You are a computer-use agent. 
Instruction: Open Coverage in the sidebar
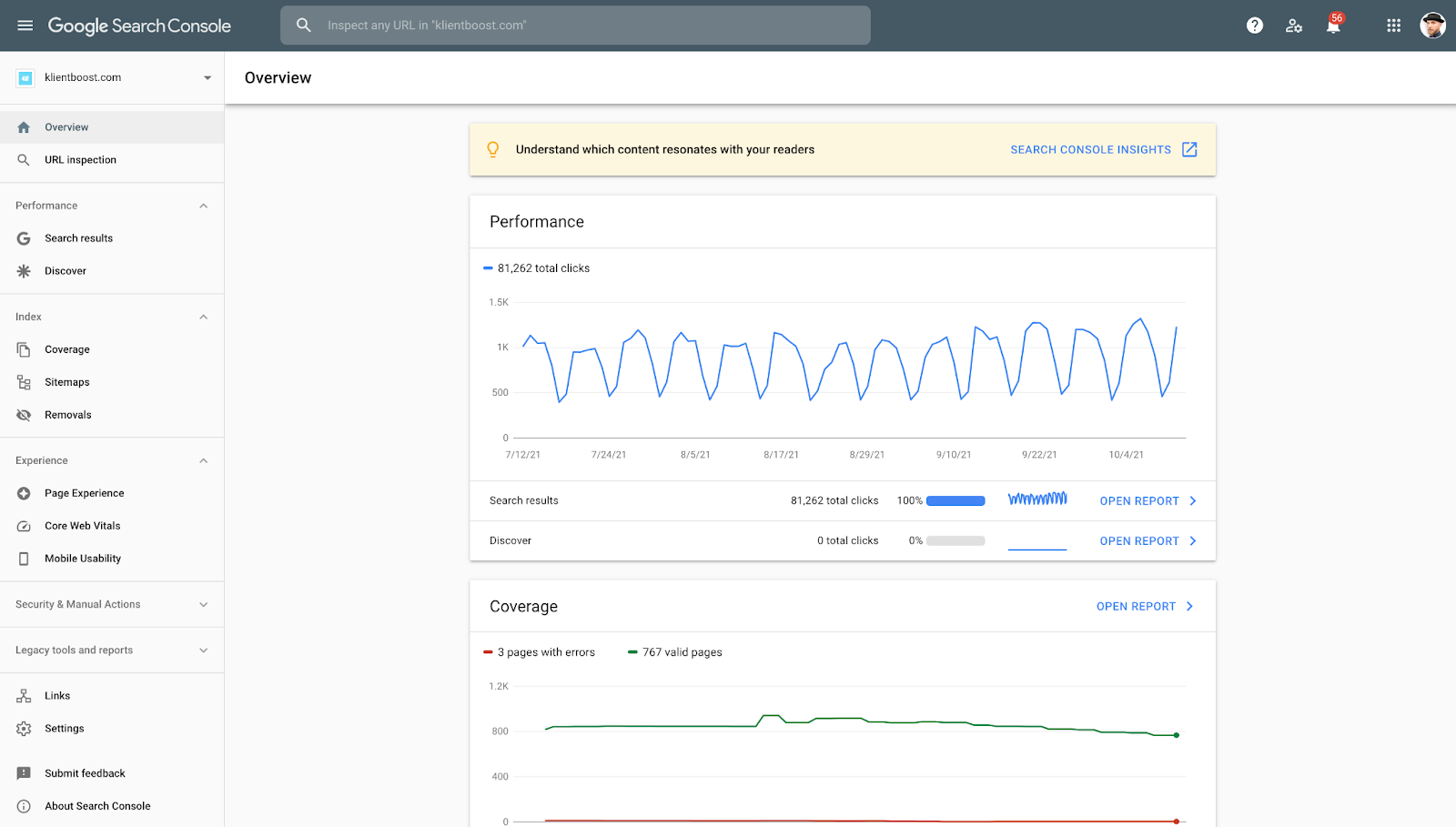112,349
